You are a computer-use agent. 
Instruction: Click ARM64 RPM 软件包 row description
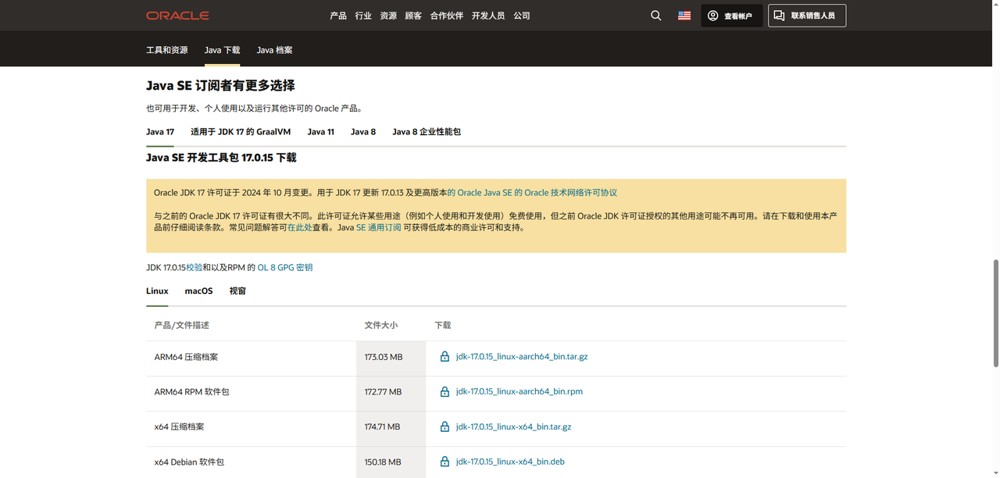pos(191,392)
